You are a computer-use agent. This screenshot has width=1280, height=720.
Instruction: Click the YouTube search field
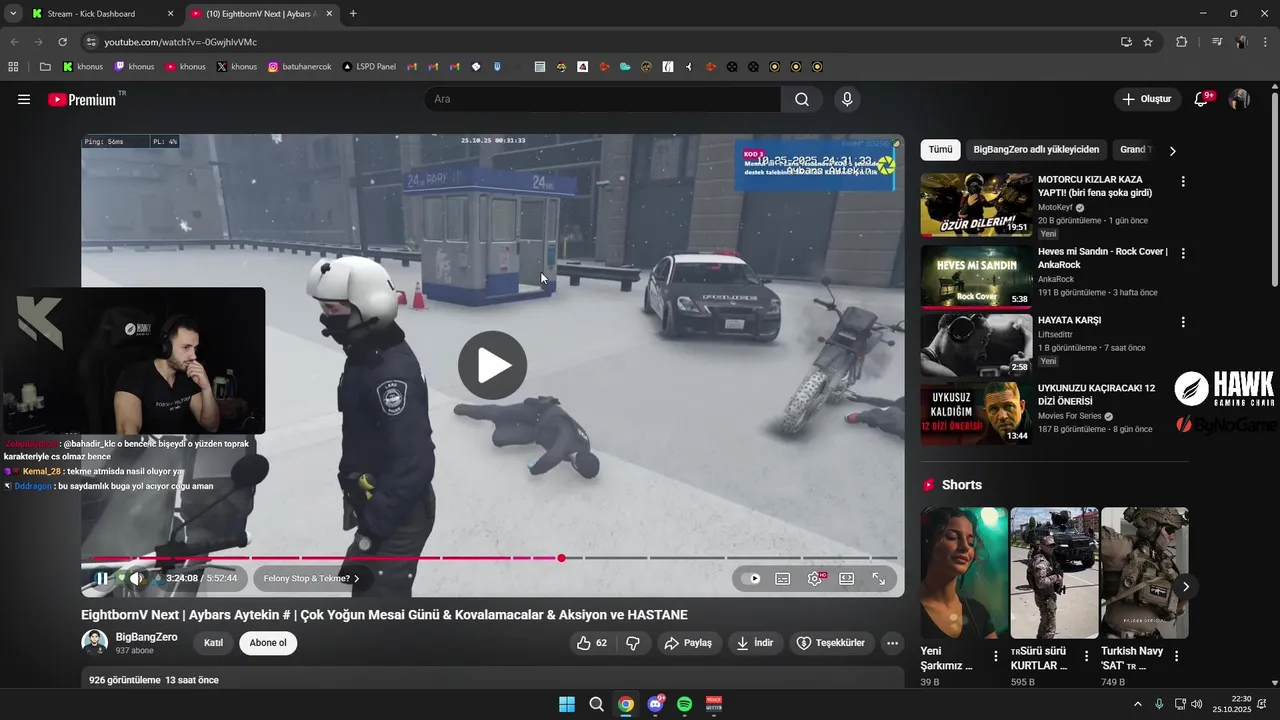point(602,99)
